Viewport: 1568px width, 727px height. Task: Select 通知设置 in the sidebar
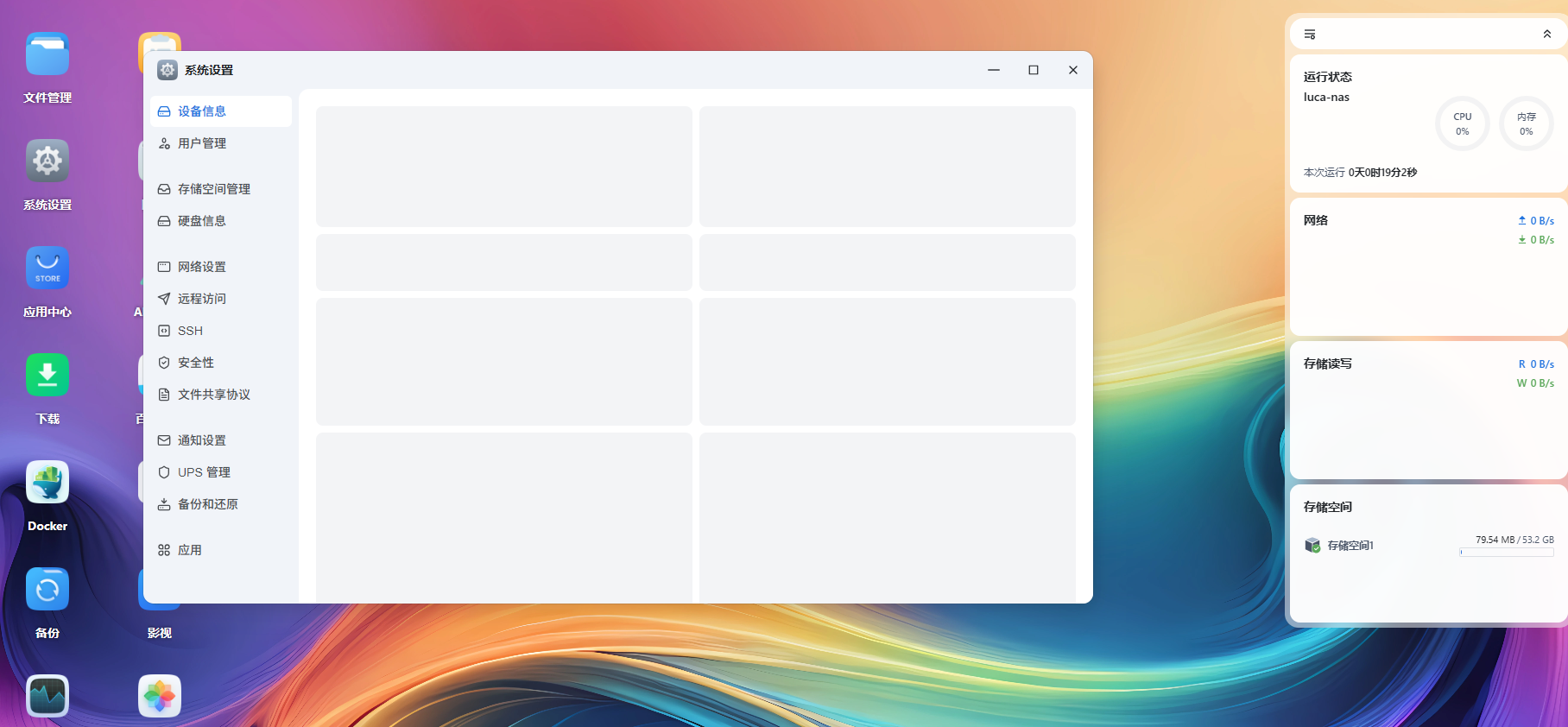point(221,440)
